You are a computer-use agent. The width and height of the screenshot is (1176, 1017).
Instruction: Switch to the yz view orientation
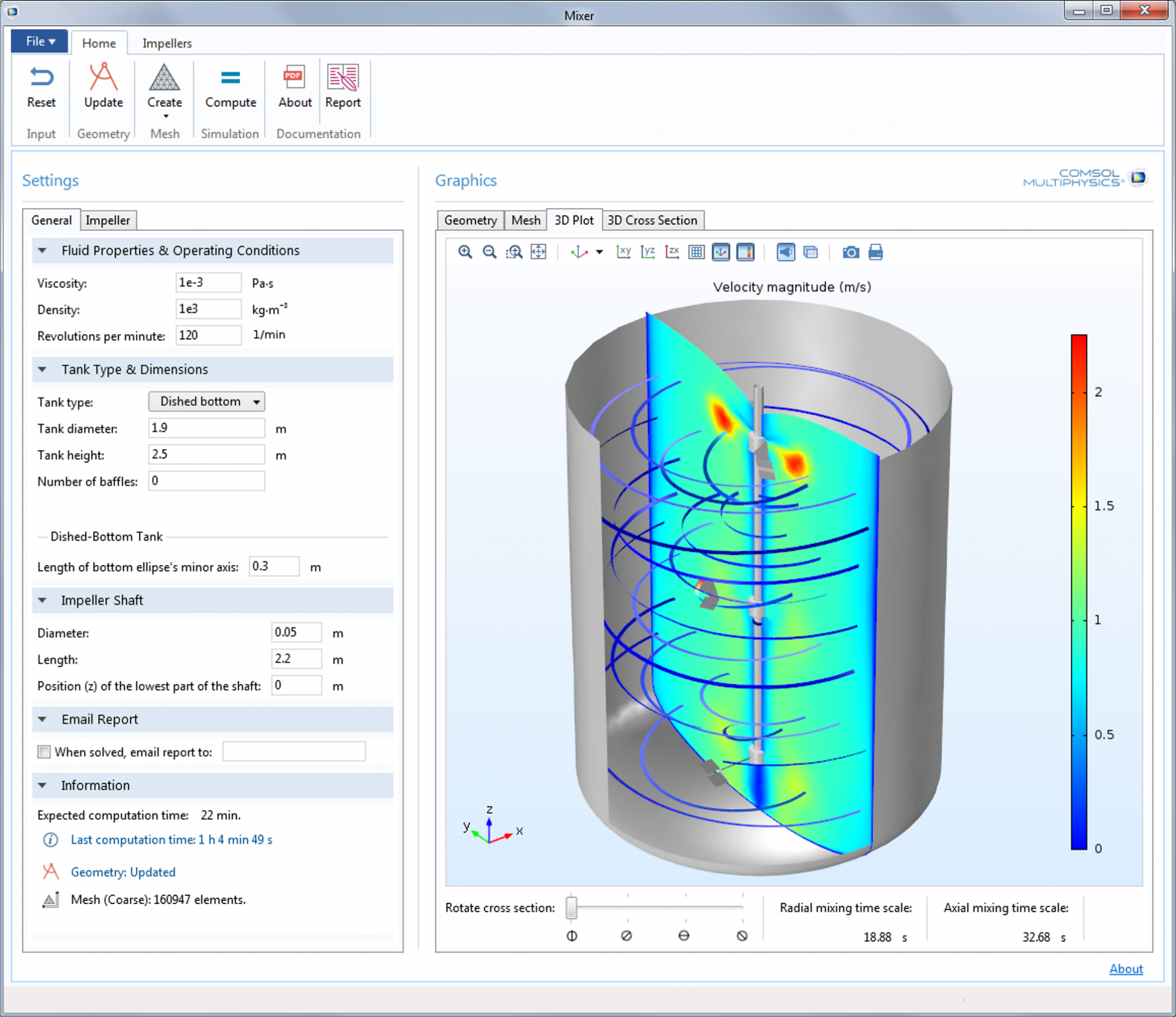[648, 252]
